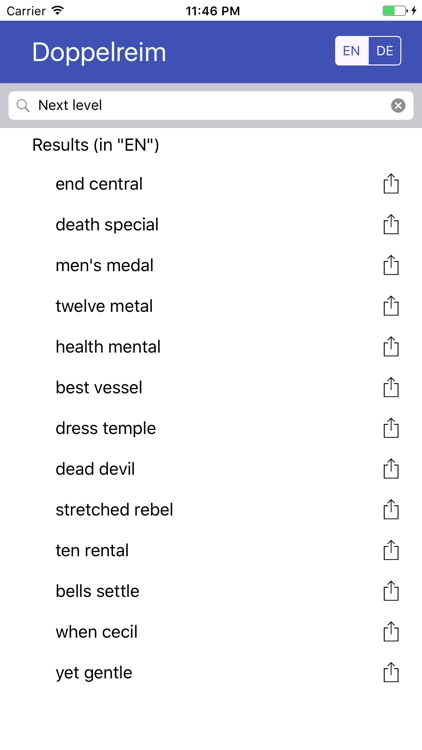Select the "when cecil" list item
Viewport: 422px width, 750px height.
point(211,631)
